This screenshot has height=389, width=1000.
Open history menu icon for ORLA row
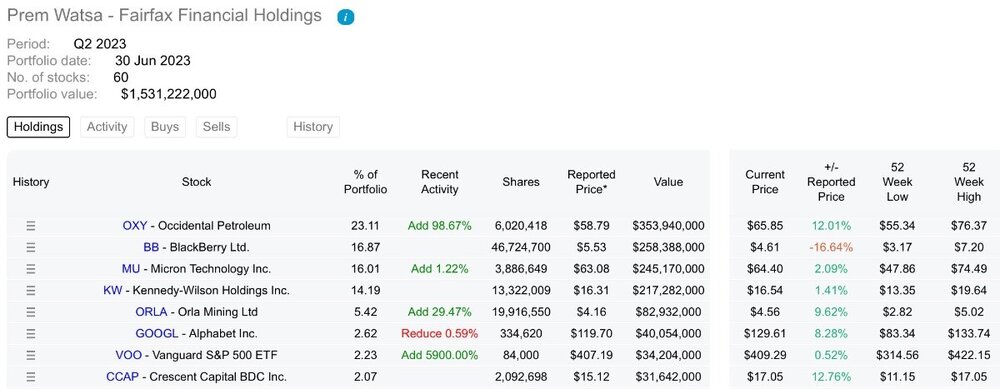pos(31,312)
